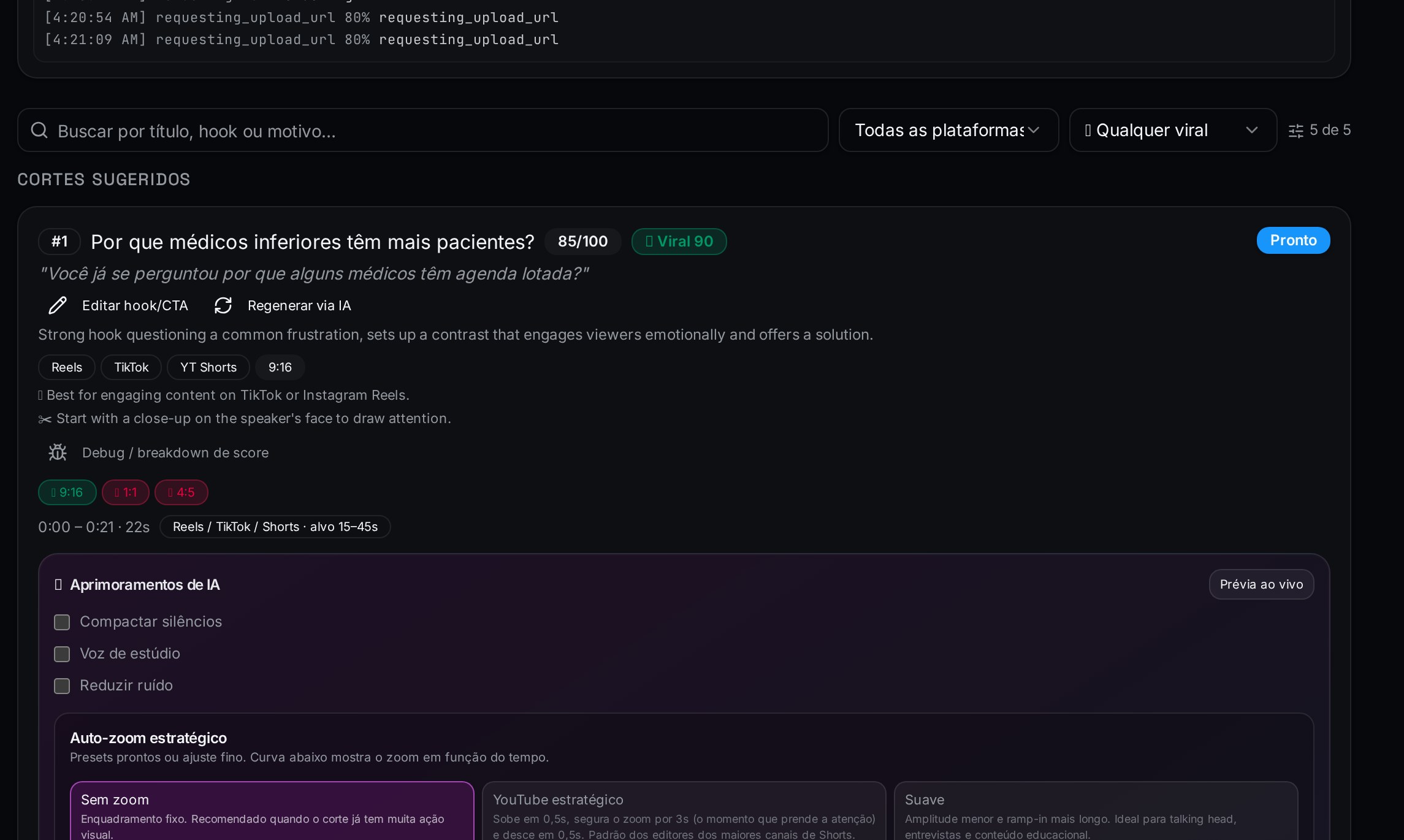Screen dimensions: 1404x840
Task: Toggle the Voz de estúdio checkbox
Action: coord(62,654)
